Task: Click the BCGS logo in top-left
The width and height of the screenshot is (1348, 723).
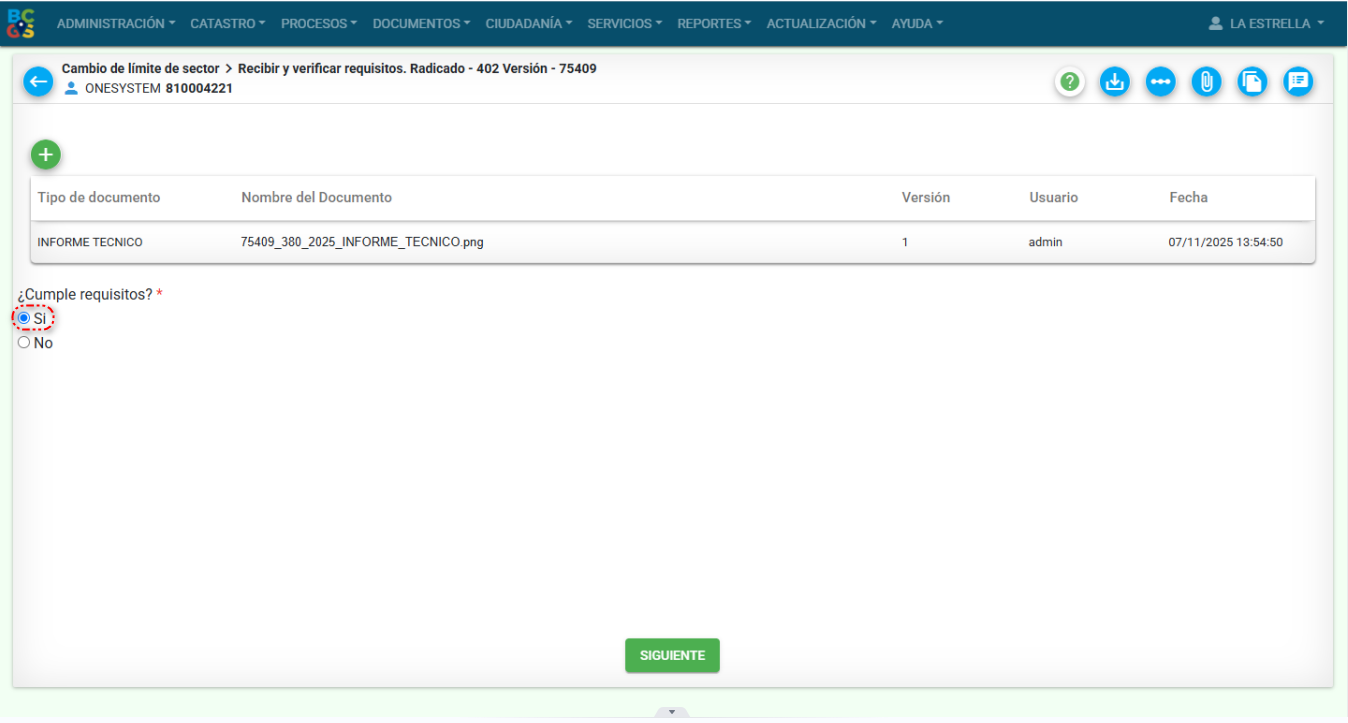Action: (21, 23)
